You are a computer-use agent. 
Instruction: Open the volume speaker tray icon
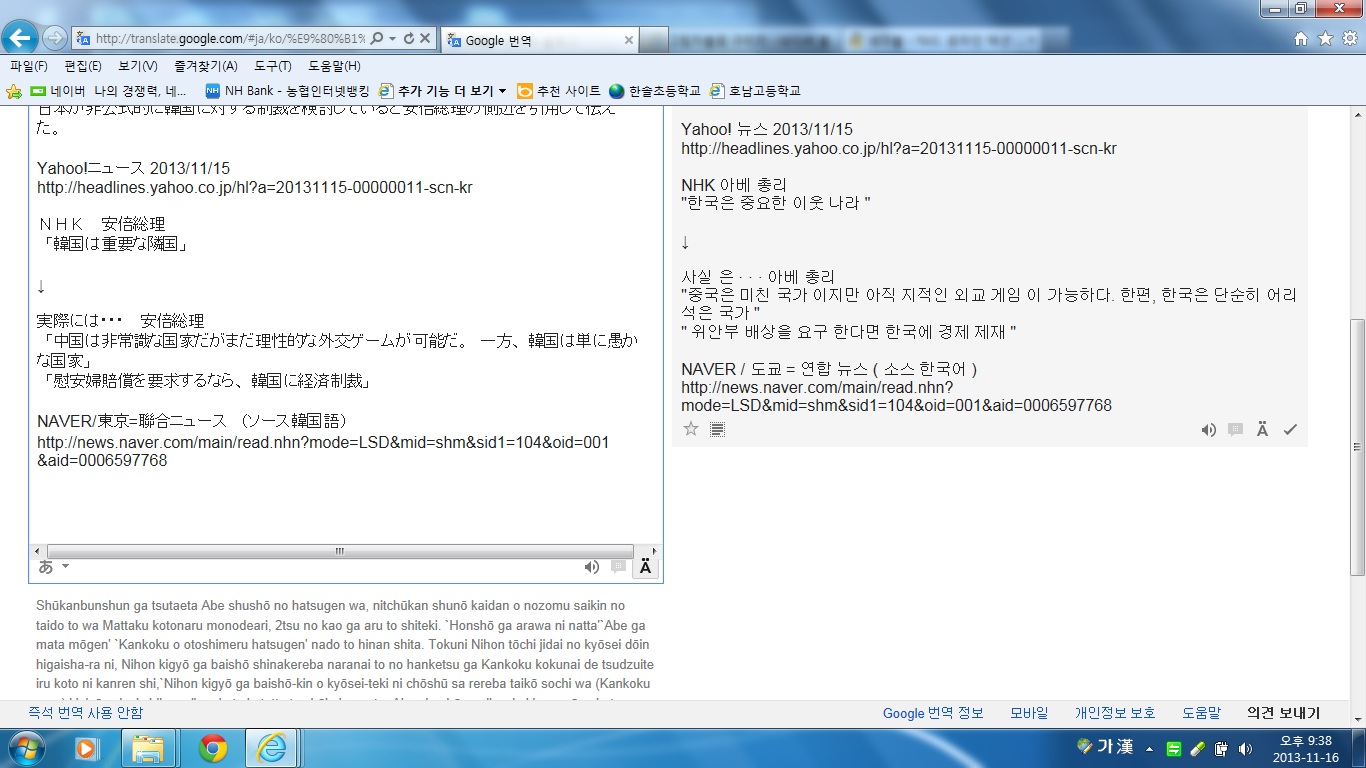(x=1245, y=748)
